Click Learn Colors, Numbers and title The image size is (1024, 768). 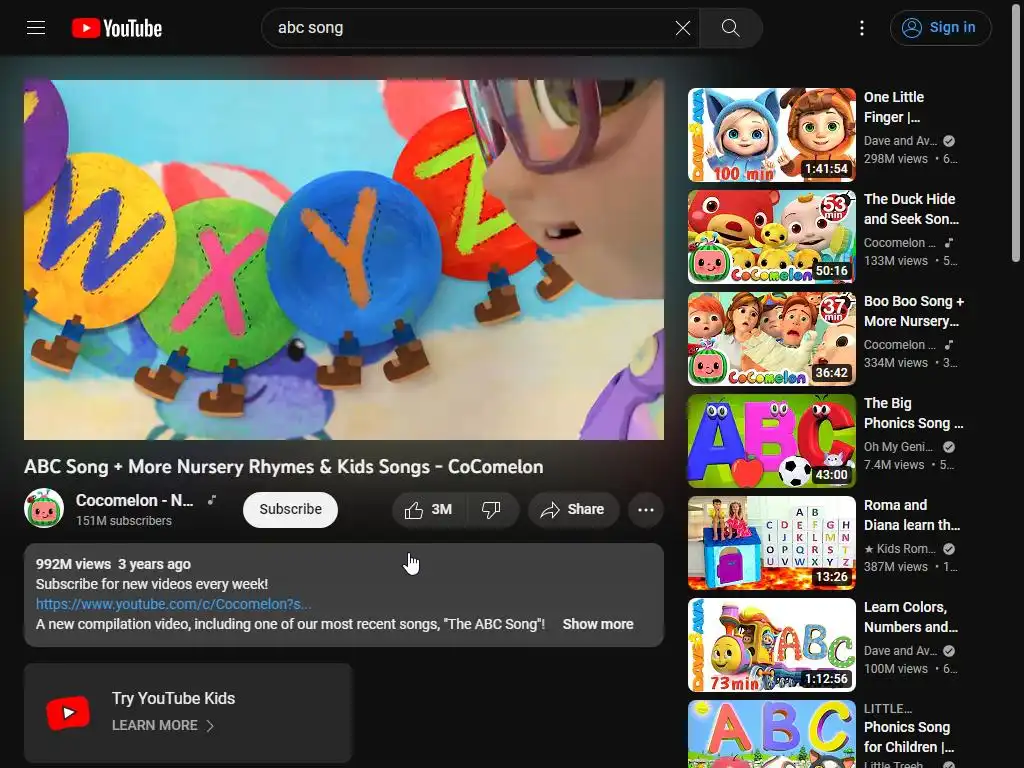click(911, 616)
